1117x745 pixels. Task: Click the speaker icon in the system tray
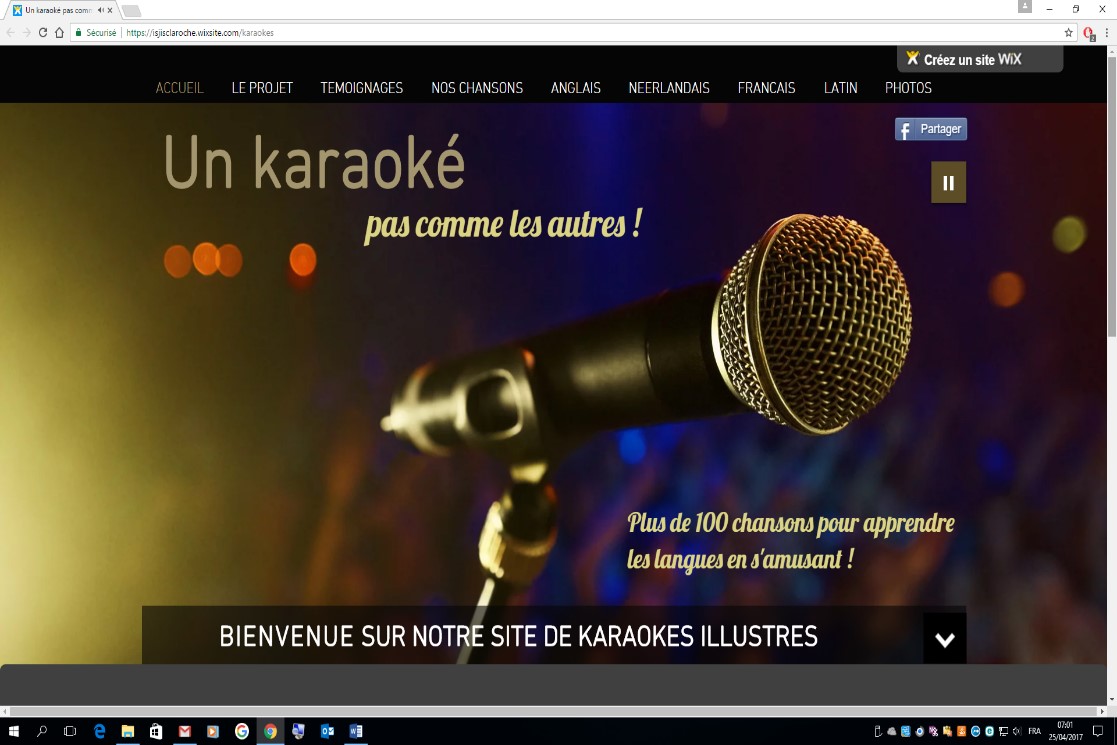coord(1017,731)
